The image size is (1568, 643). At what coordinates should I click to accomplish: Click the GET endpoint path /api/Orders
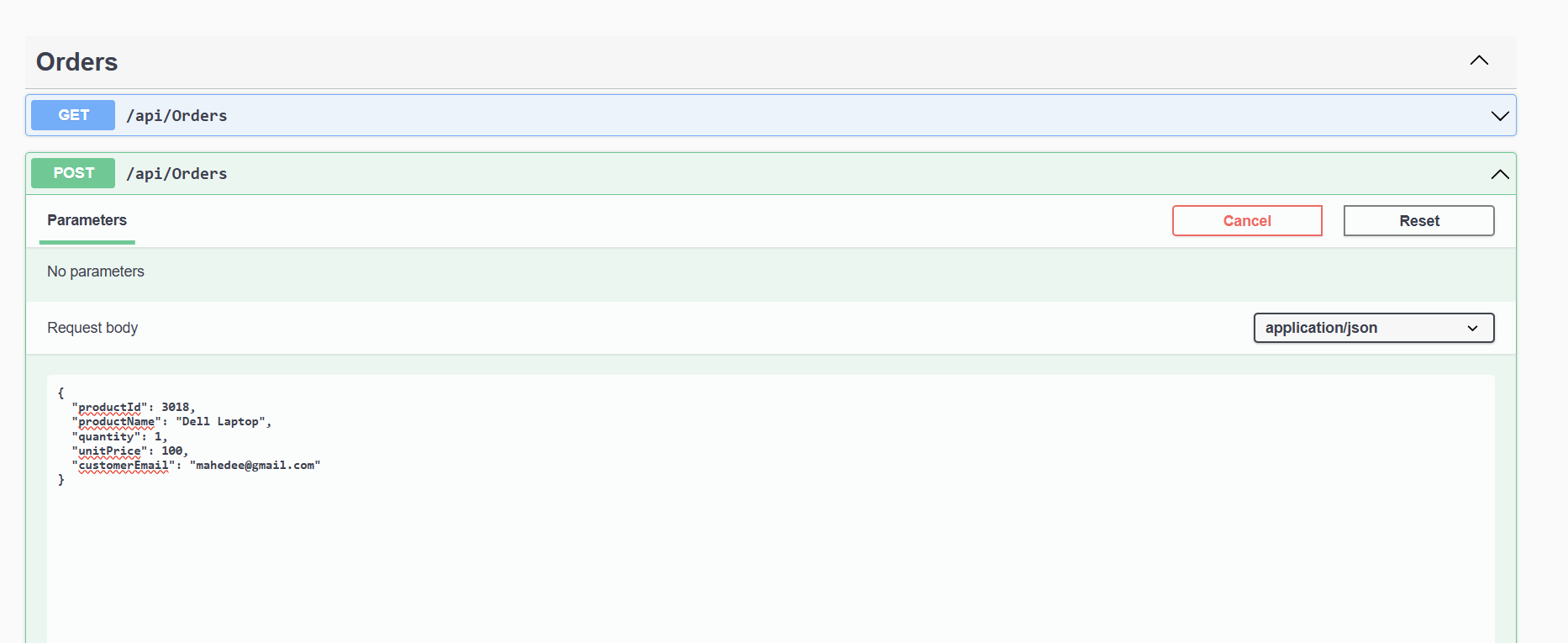(x=176, y=116)
